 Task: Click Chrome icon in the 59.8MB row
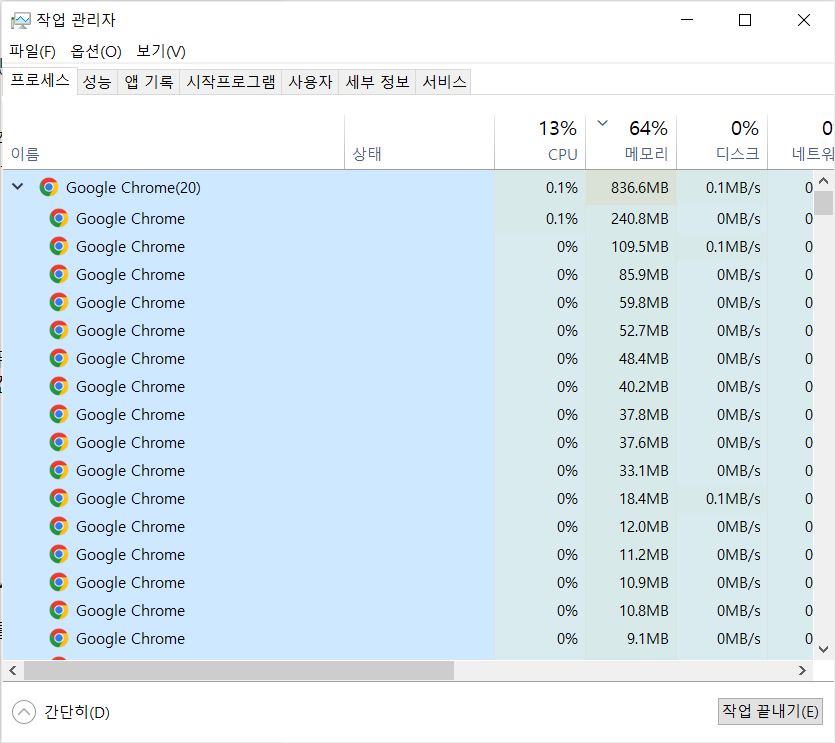pyautogui.click(x=59, y=303)
